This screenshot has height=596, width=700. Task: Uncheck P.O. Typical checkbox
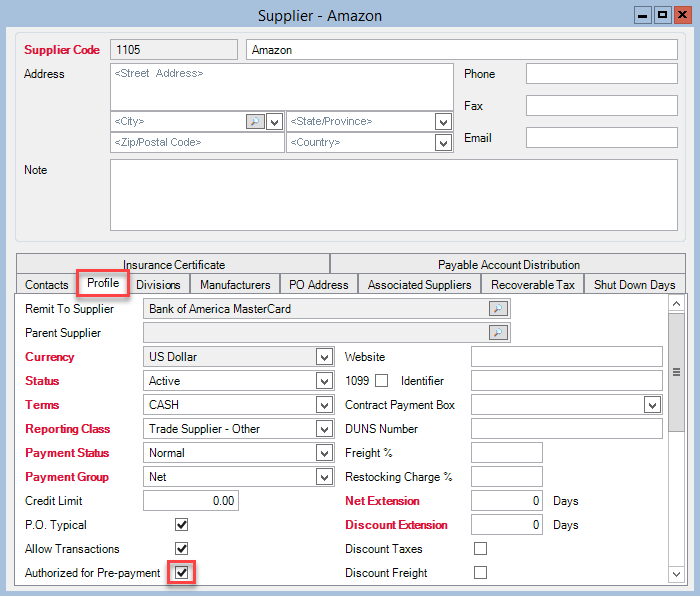[181, 525]
